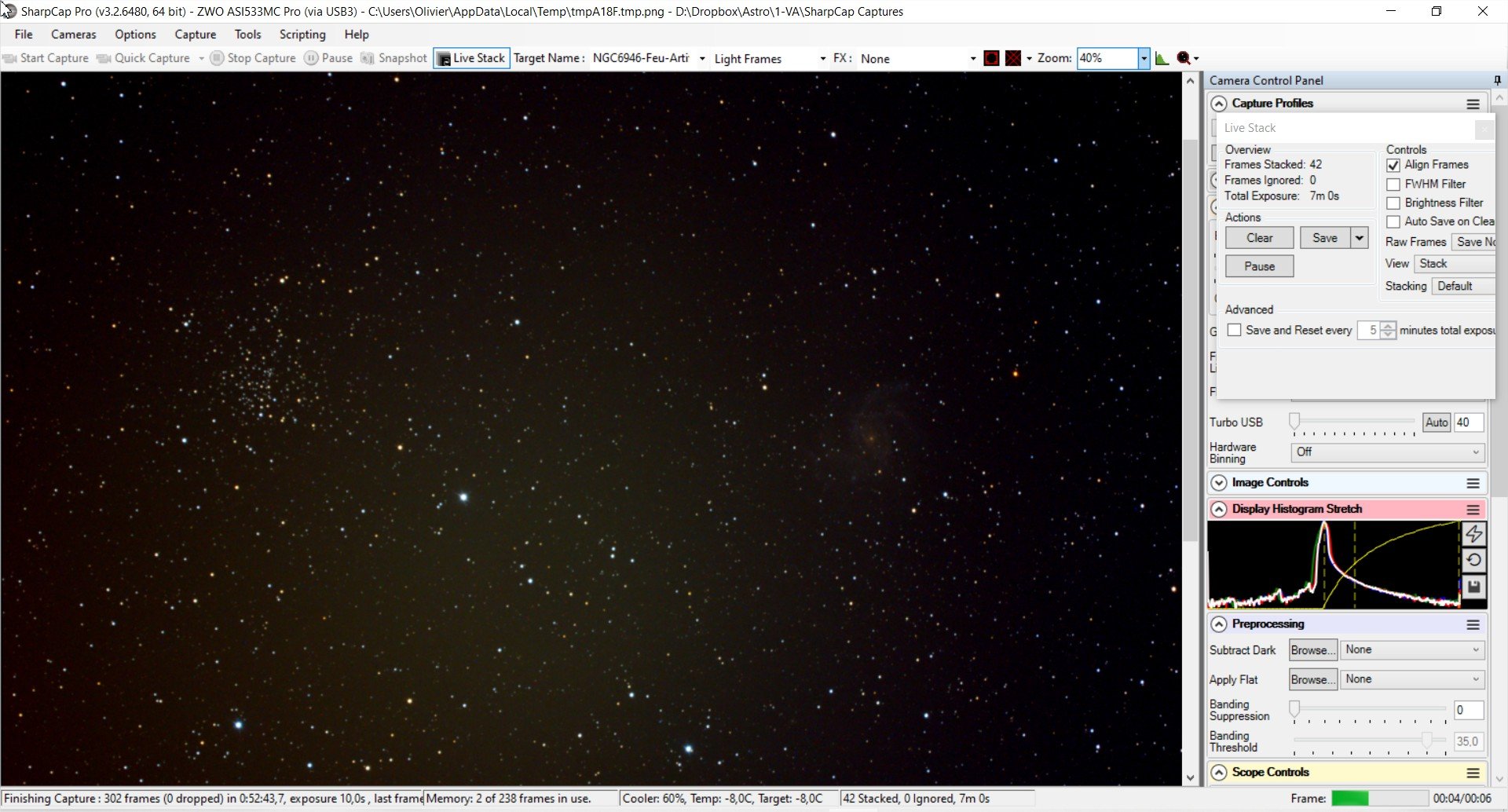Click the Start Capture toolbar icon
The height and width of the screenshot is (812, 1508).
(9, 58)
